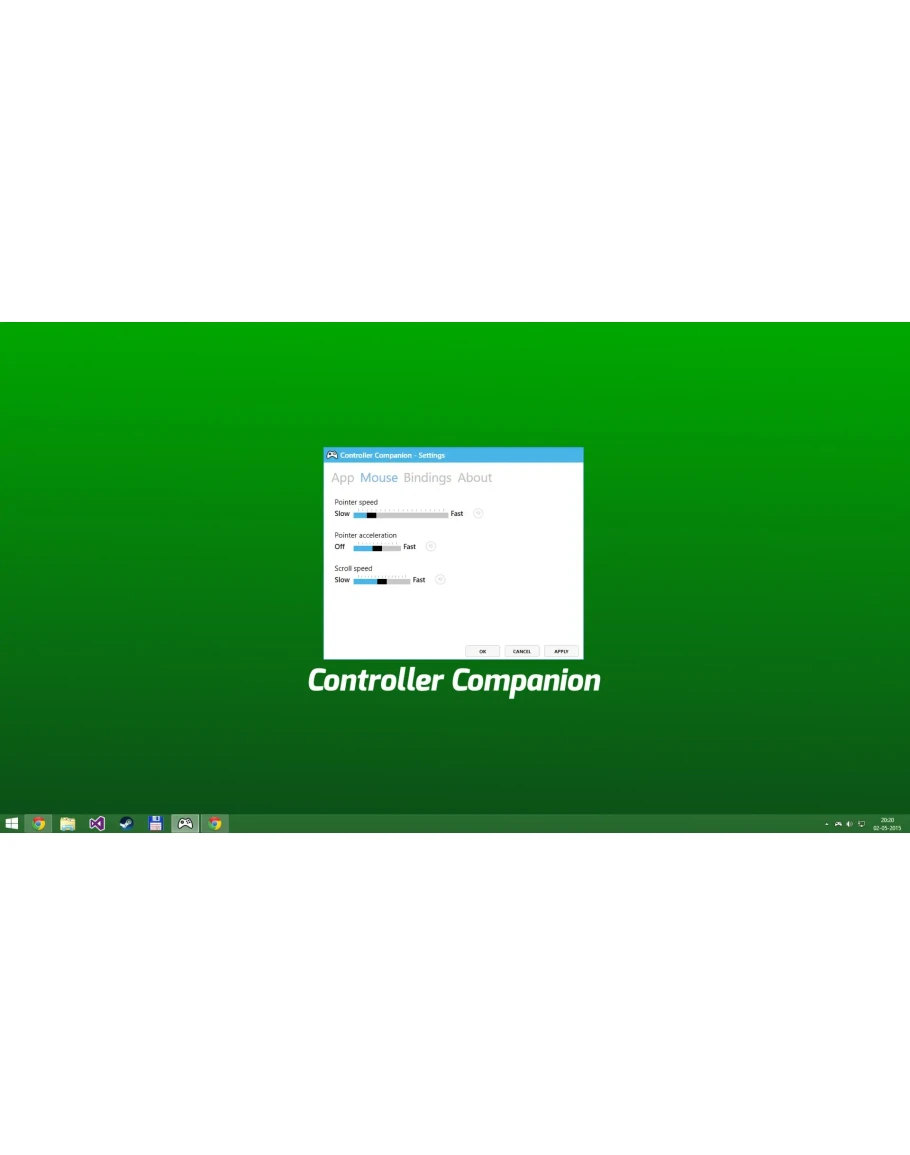Image resolution: width=910 pixels, height=1155 pixels.
Task: Show hidden system tray icons
Action: [827, 824]
